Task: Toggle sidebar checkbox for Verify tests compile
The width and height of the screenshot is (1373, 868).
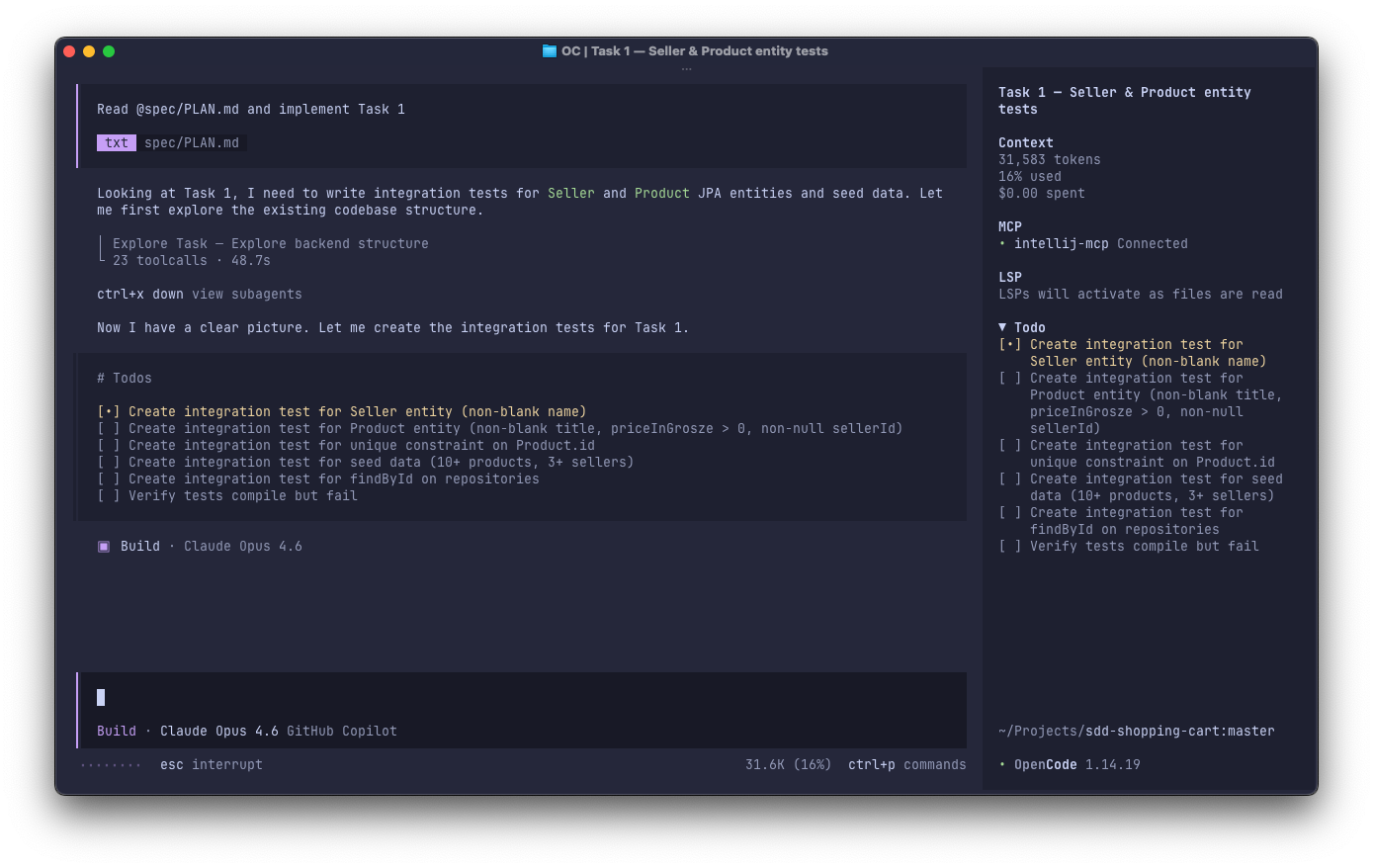Action: (1010, 546)
